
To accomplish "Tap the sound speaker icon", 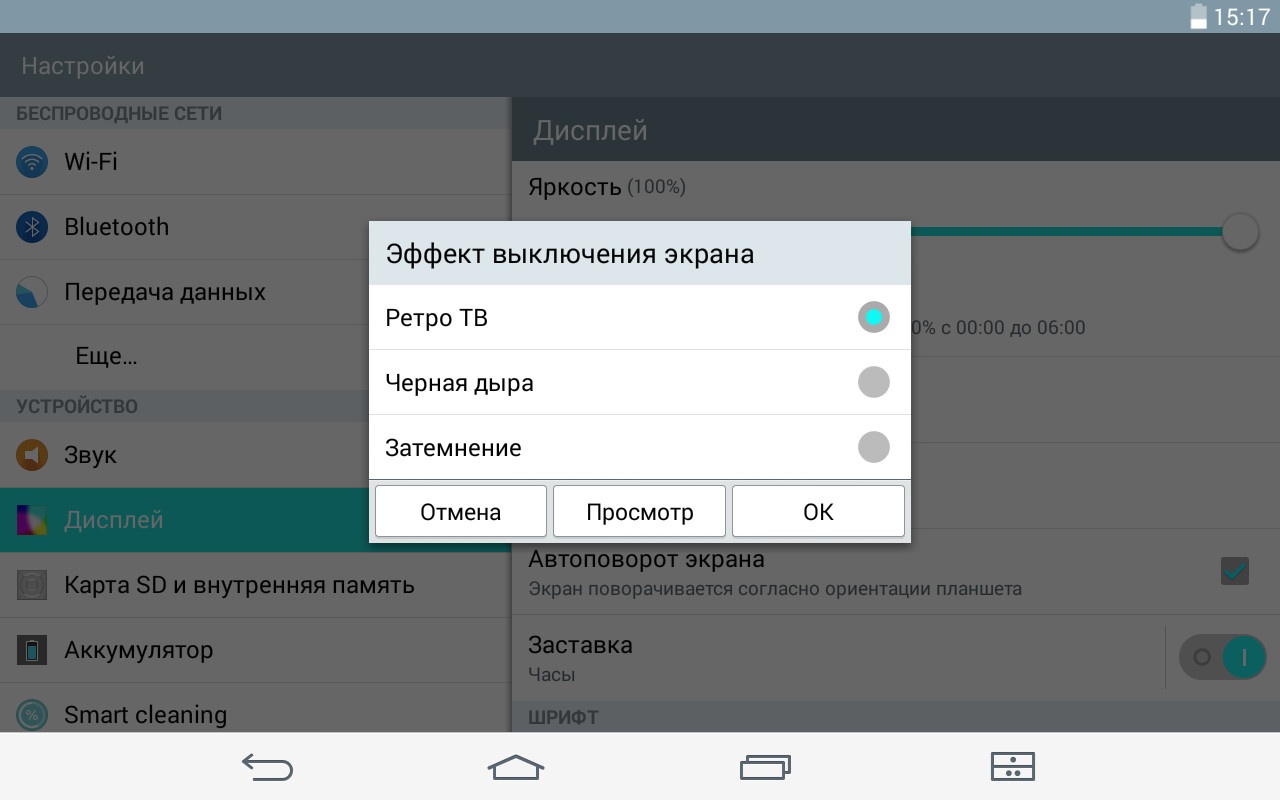I will click(x=32, y=455).
